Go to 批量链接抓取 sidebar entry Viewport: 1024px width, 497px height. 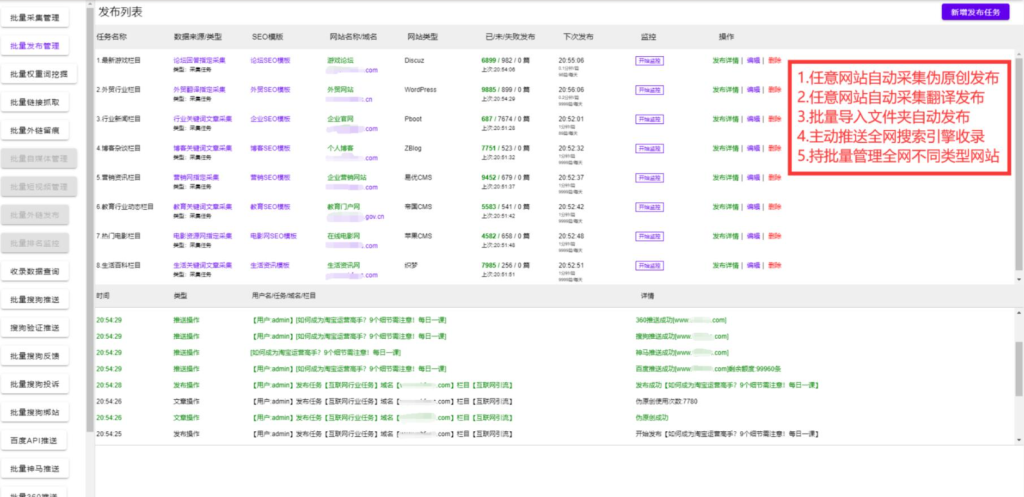[x=35, y=102]
